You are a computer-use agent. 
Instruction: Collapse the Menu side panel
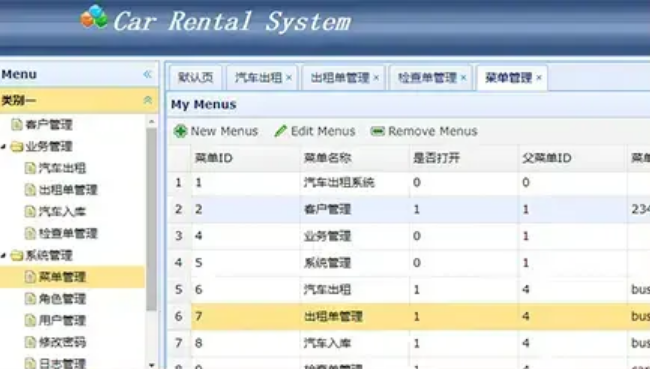[x=147, y=75]
